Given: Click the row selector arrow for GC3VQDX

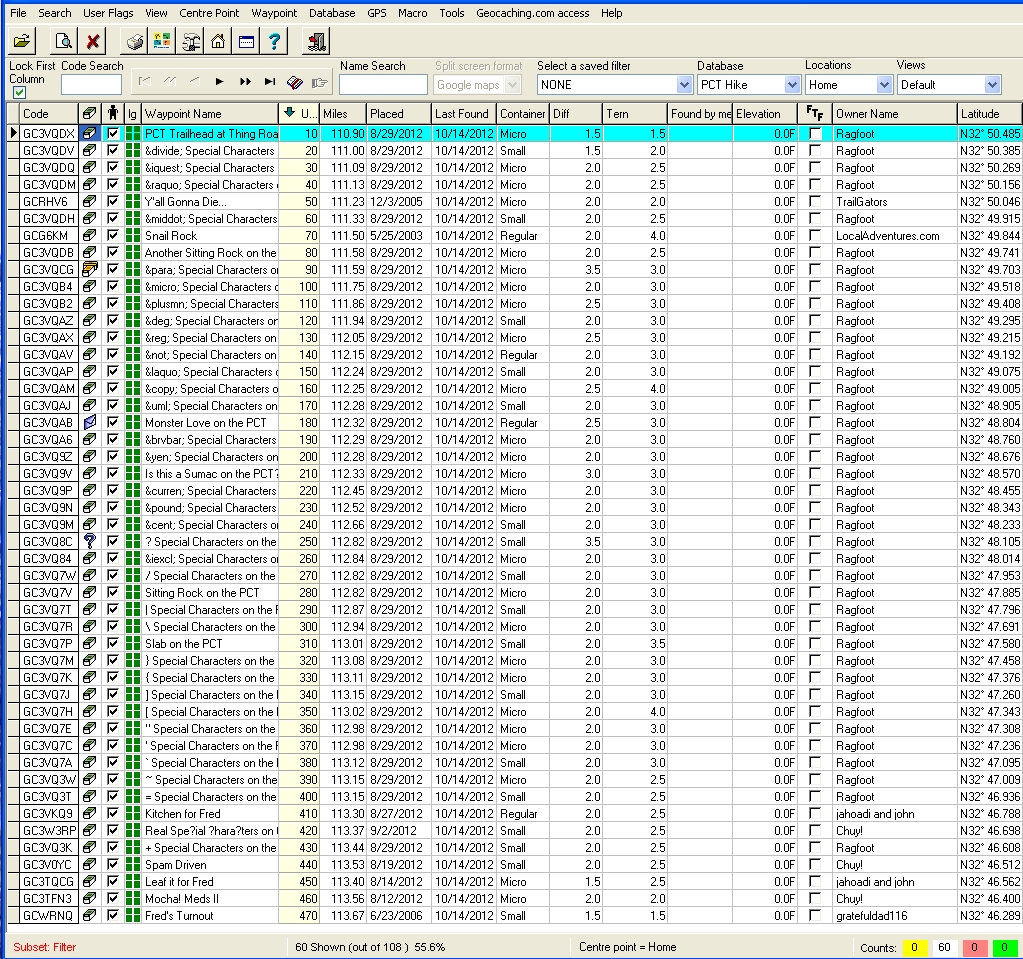Looking at the screenshot, I should click(x=13, y=133).
